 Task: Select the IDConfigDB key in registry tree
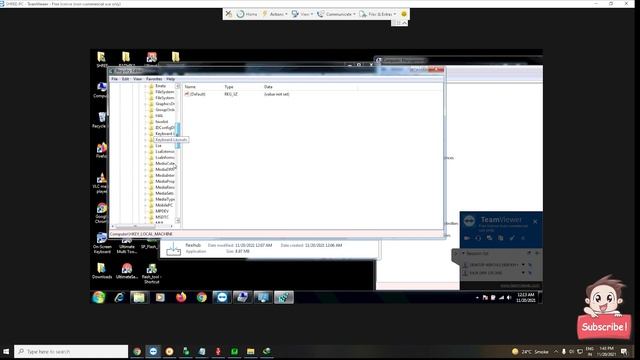point(162,128)
